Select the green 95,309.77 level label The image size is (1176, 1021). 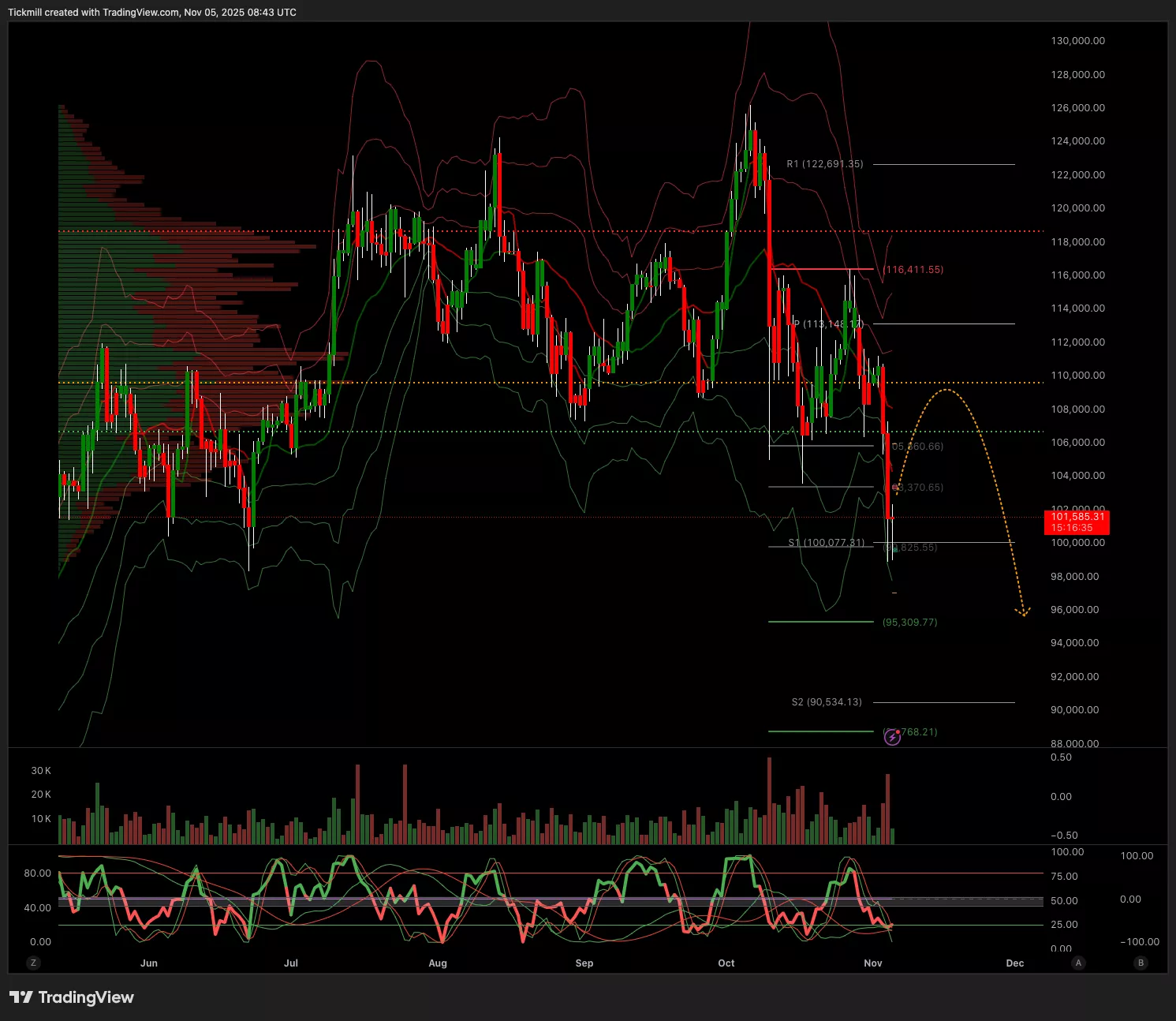910,623
